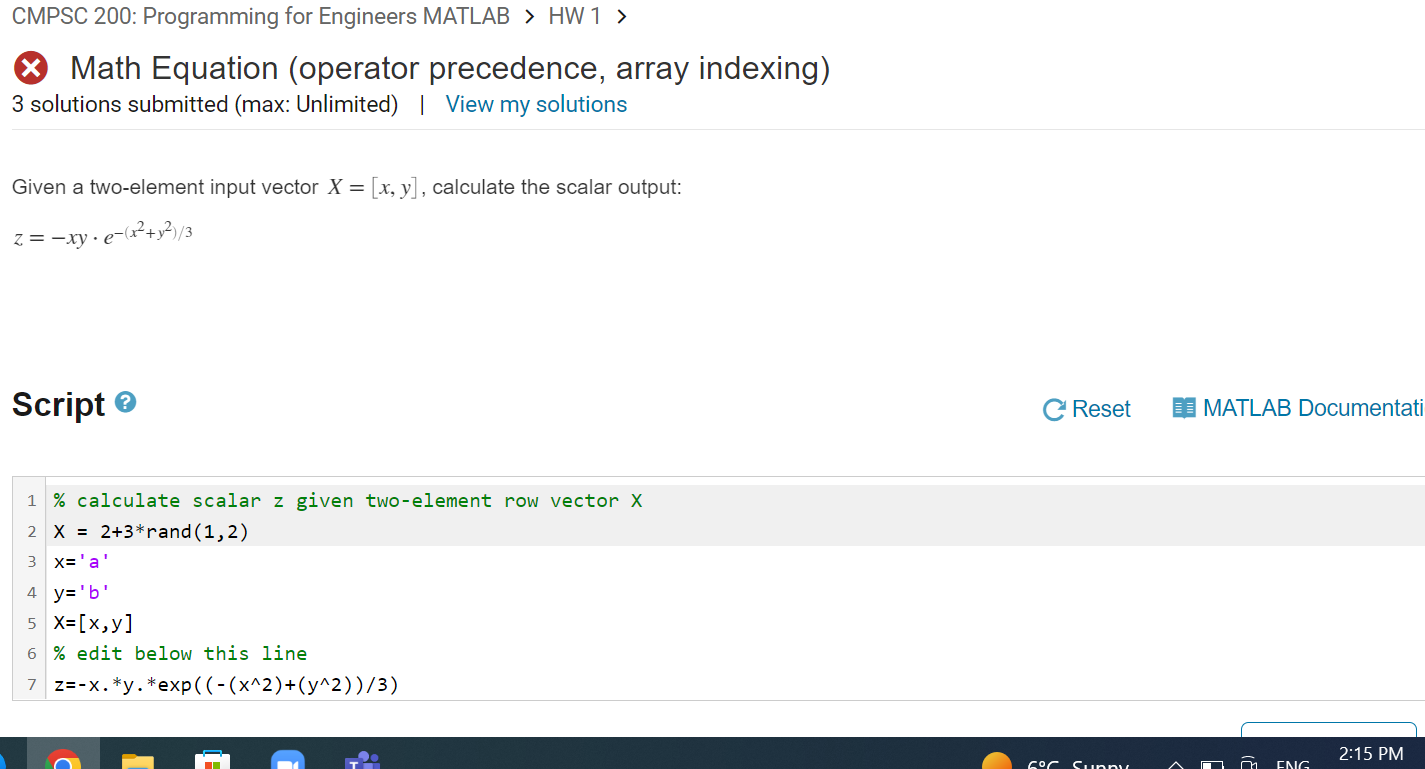Image resolution: width=1425 pixels, height=769 pixels.
Task: Select line 7 in the script editor
Action: point(225,684)
